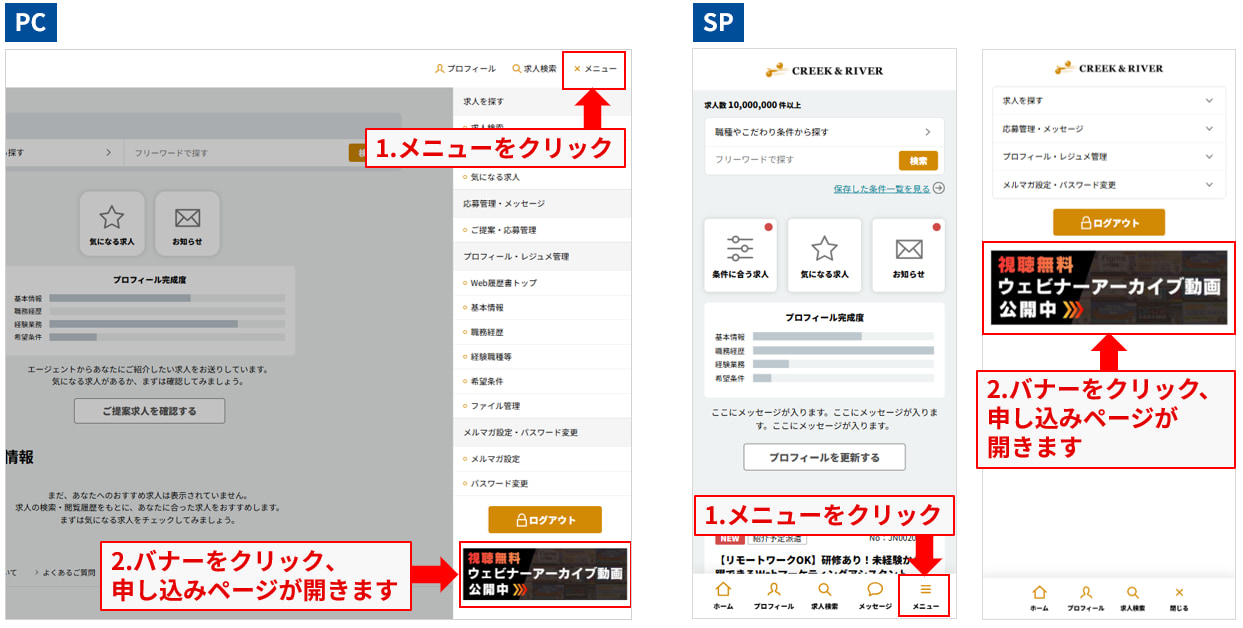Open 保存した条件一覧を見る link on SP home

(882, 188)
